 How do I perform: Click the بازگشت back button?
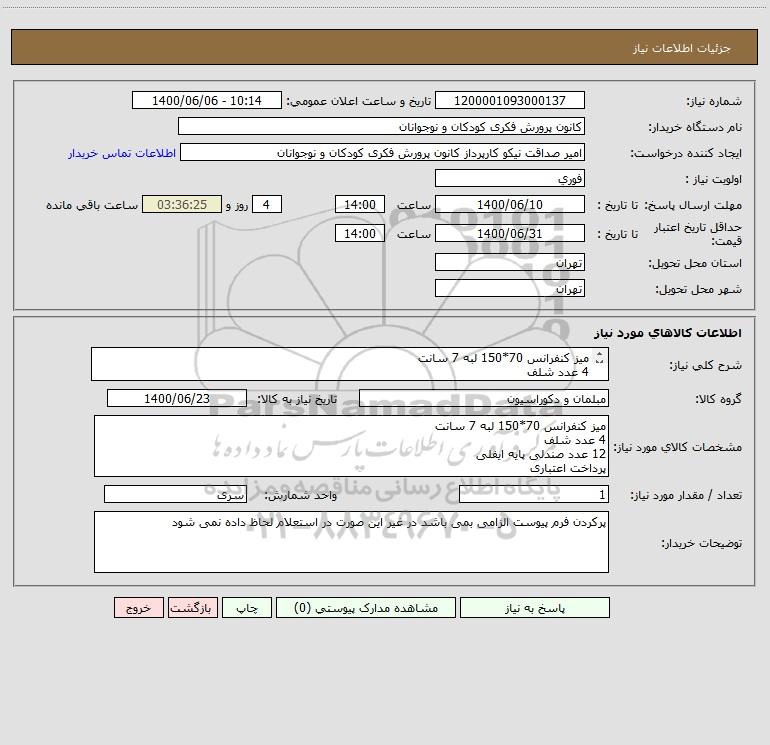tap(192, 608)
